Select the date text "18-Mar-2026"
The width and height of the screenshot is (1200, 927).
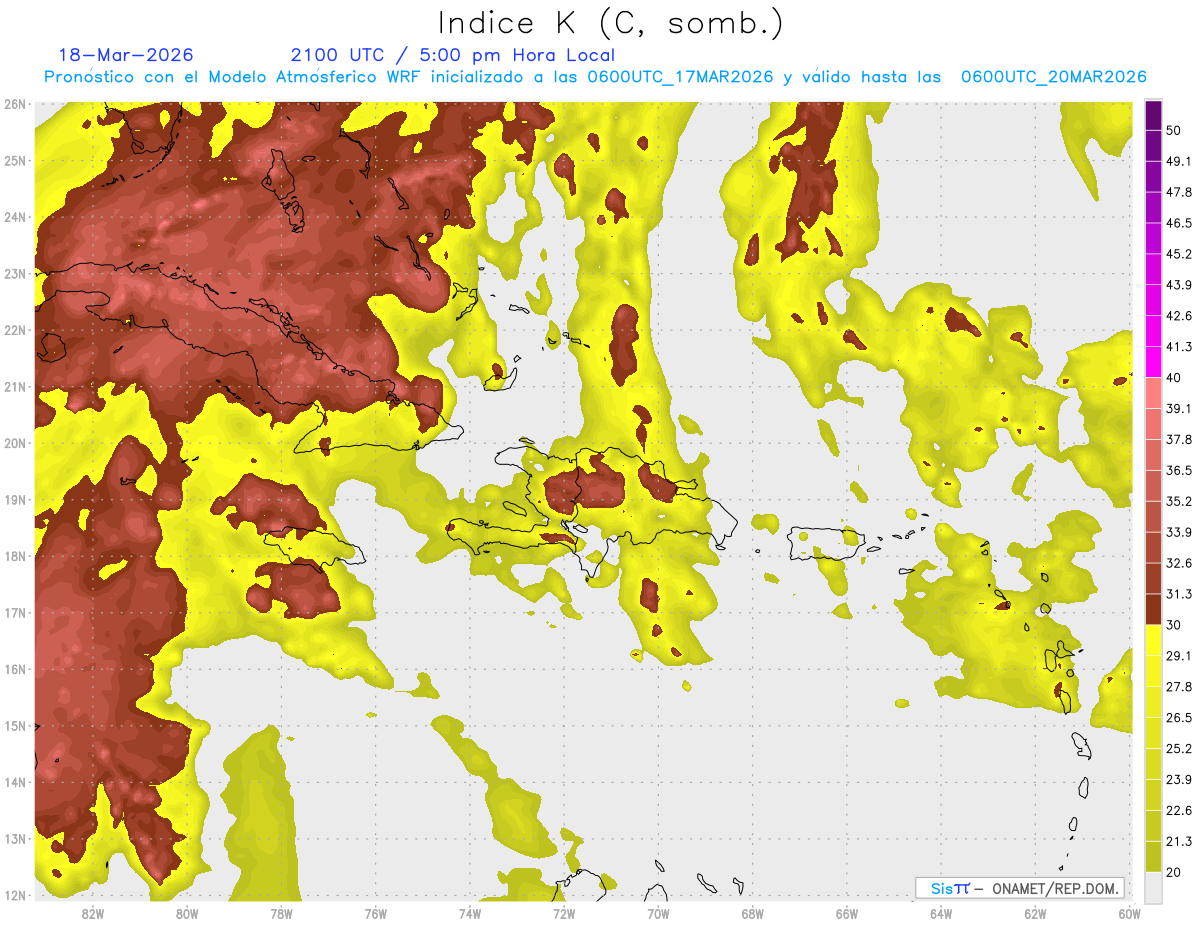pyautogui.click(x=126, y=55)
